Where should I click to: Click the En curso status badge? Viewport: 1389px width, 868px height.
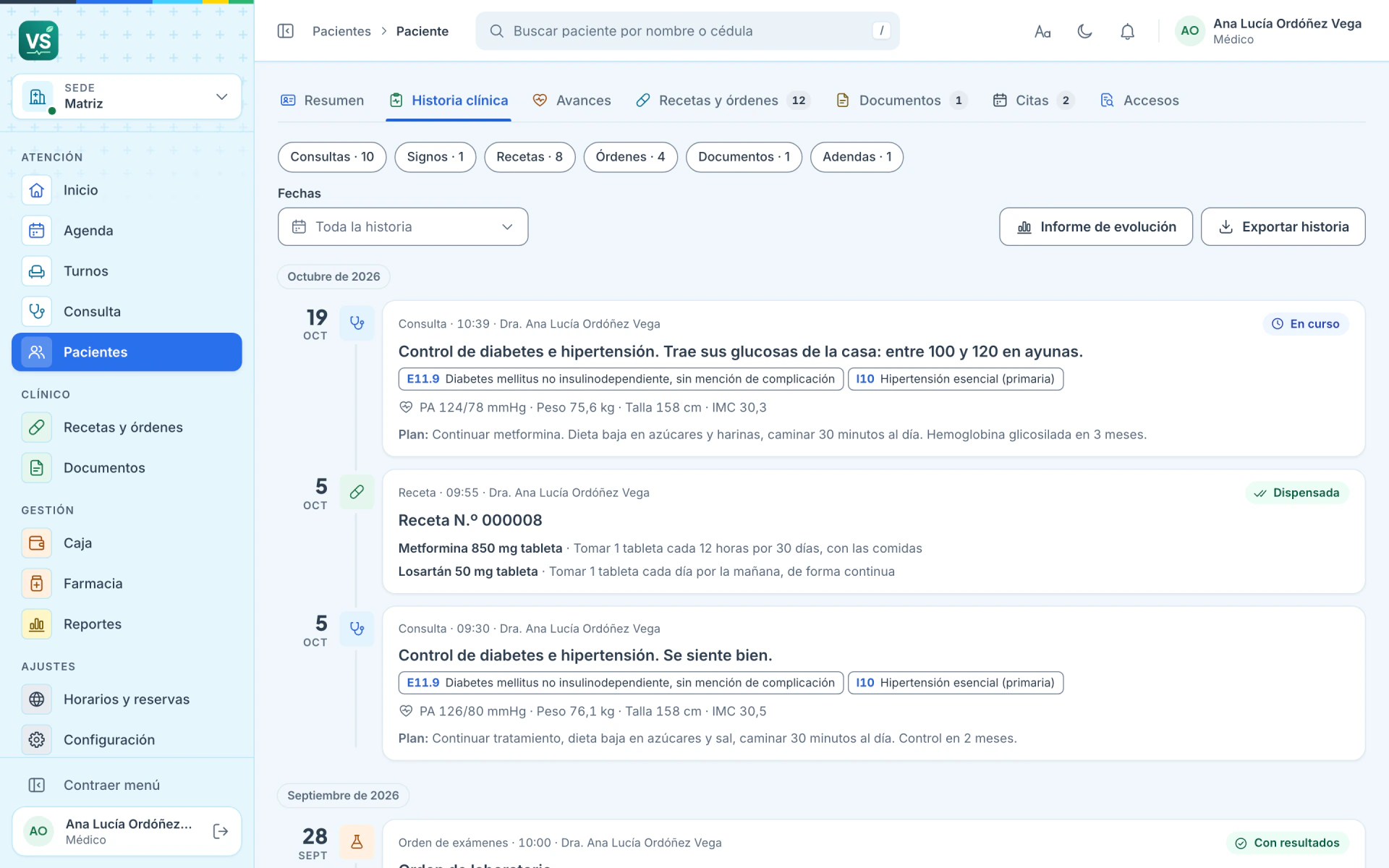(1306, 324)
